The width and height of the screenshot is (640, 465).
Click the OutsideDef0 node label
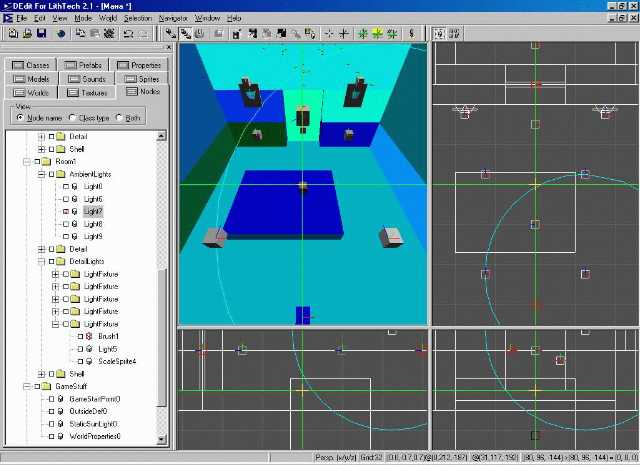point(88,411)
